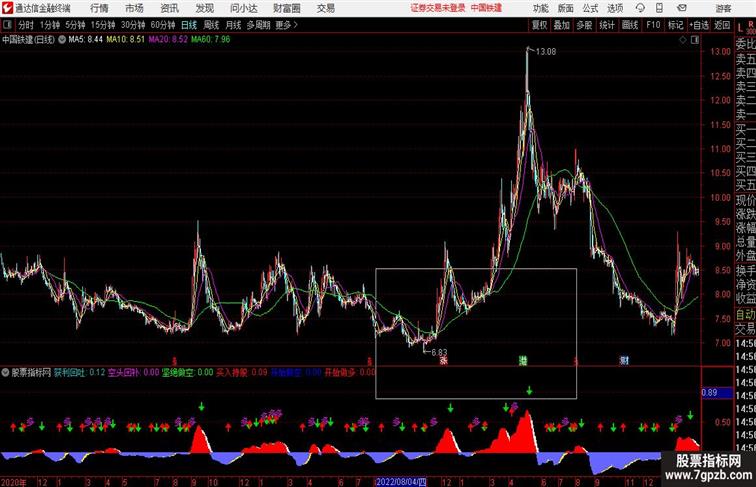Click the 通达信 app logo icon

[7, 8]
